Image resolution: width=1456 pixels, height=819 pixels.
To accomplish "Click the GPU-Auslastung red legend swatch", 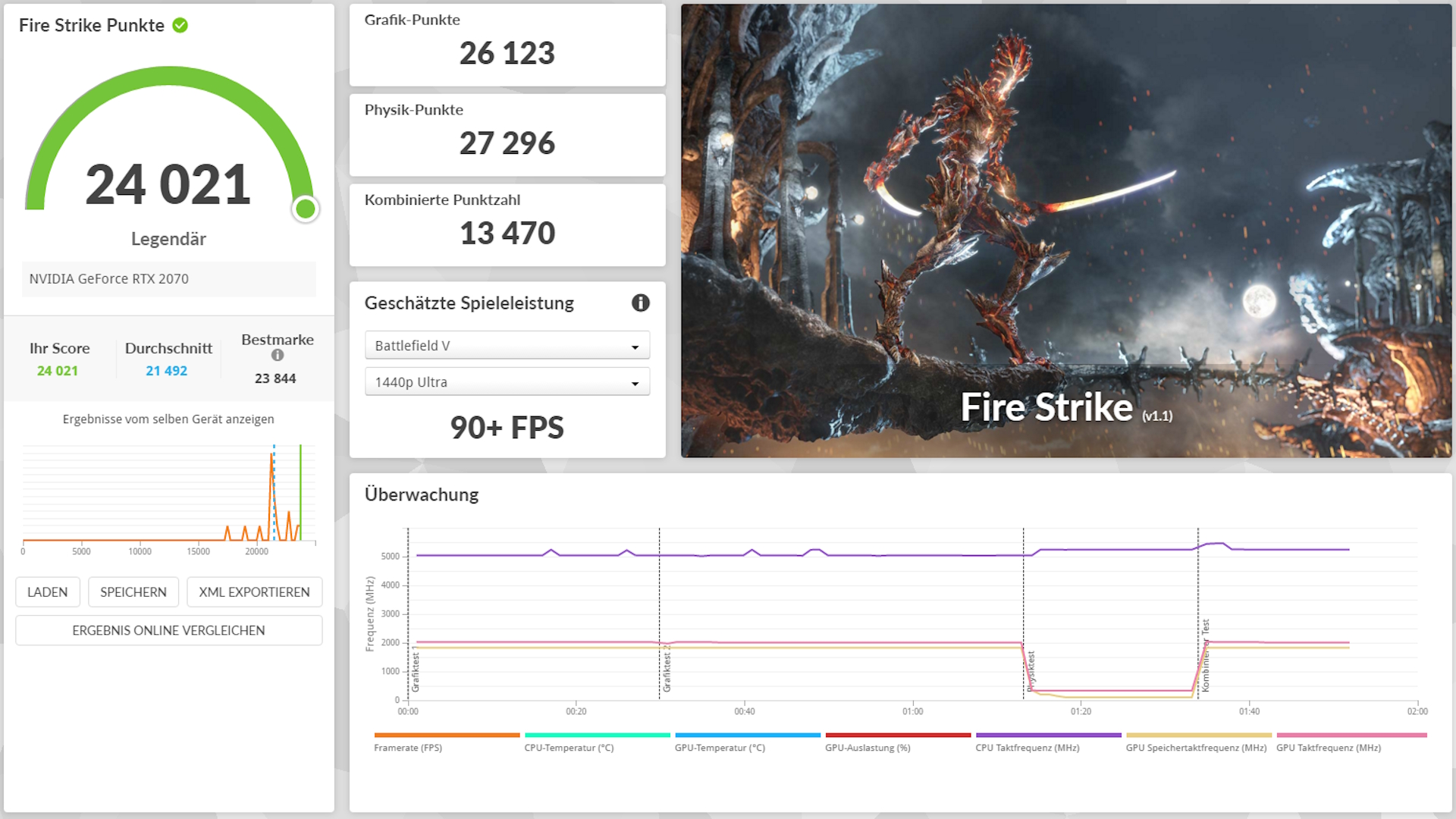I will (x=898, y=735).
